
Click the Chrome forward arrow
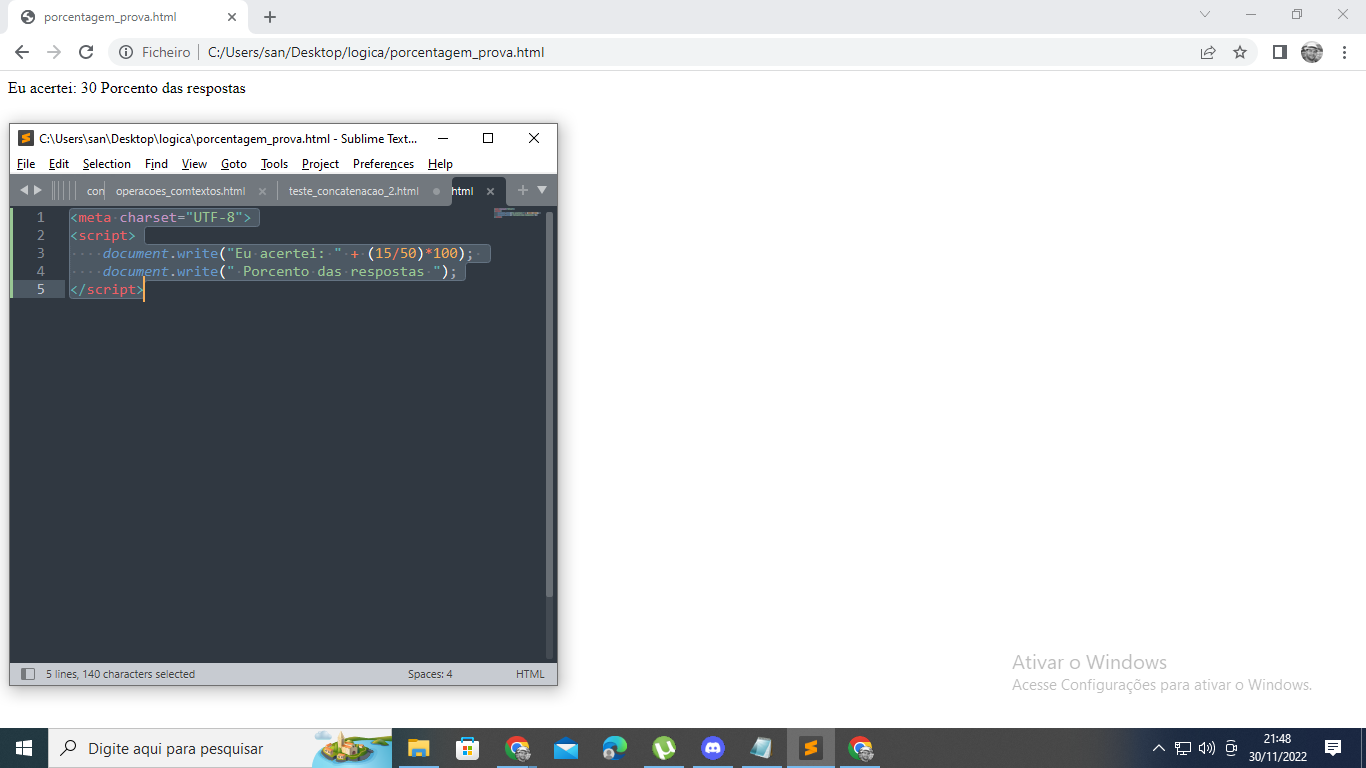coord(54,52)
